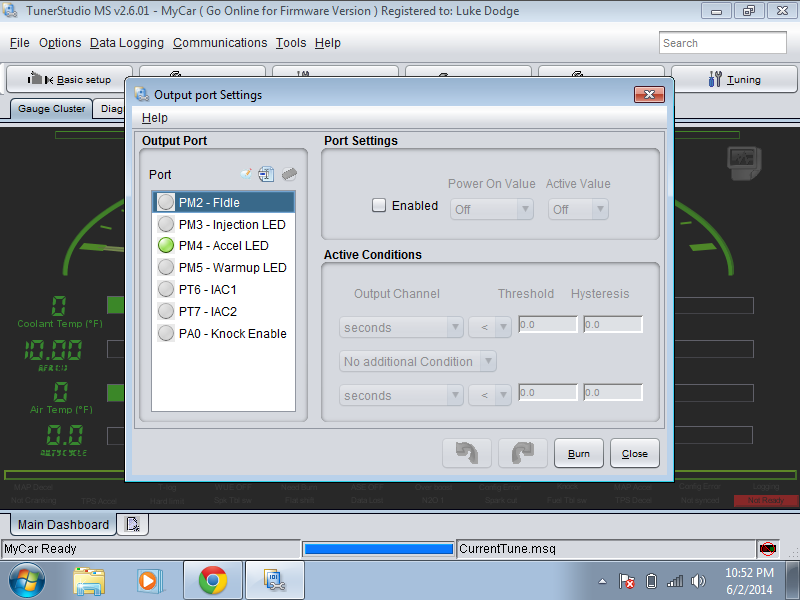Click the first Threshold input field
This screenshot has width=800, height=600.
click(x=548, y=324)
